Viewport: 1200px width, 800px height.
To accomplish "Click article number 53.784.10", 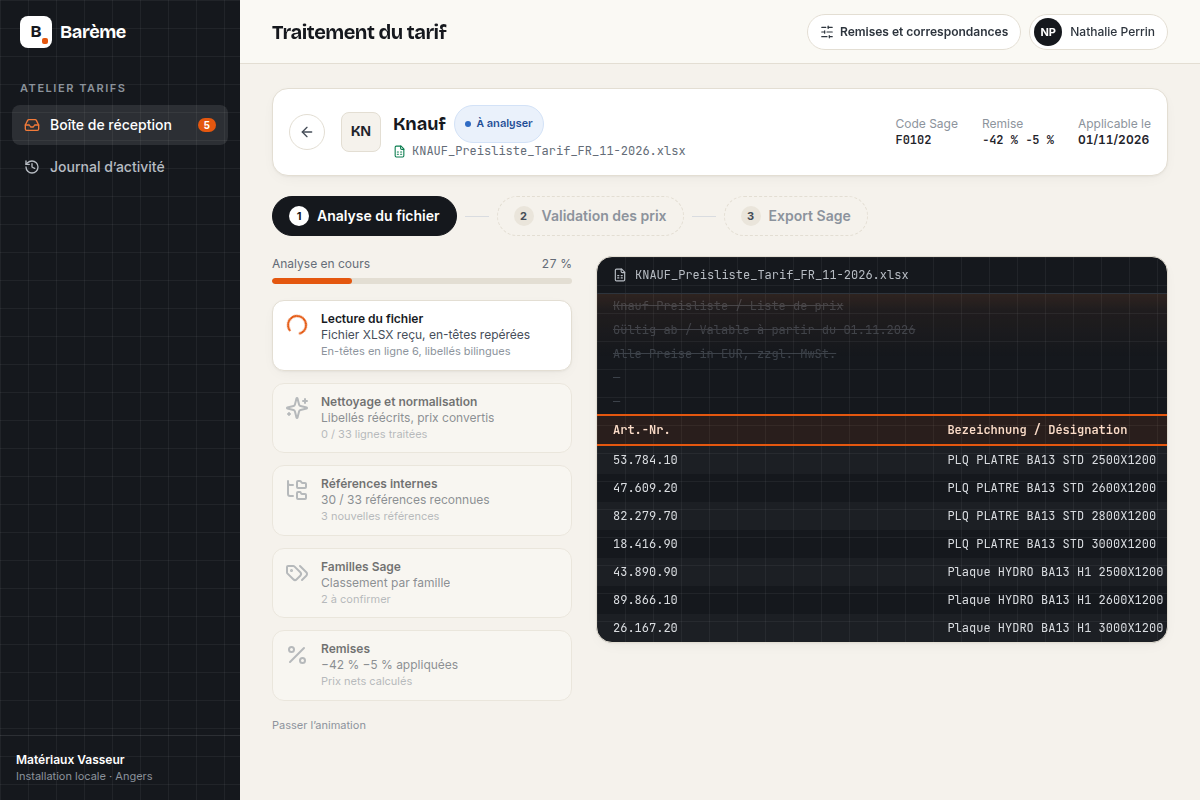I will [645, 460].
